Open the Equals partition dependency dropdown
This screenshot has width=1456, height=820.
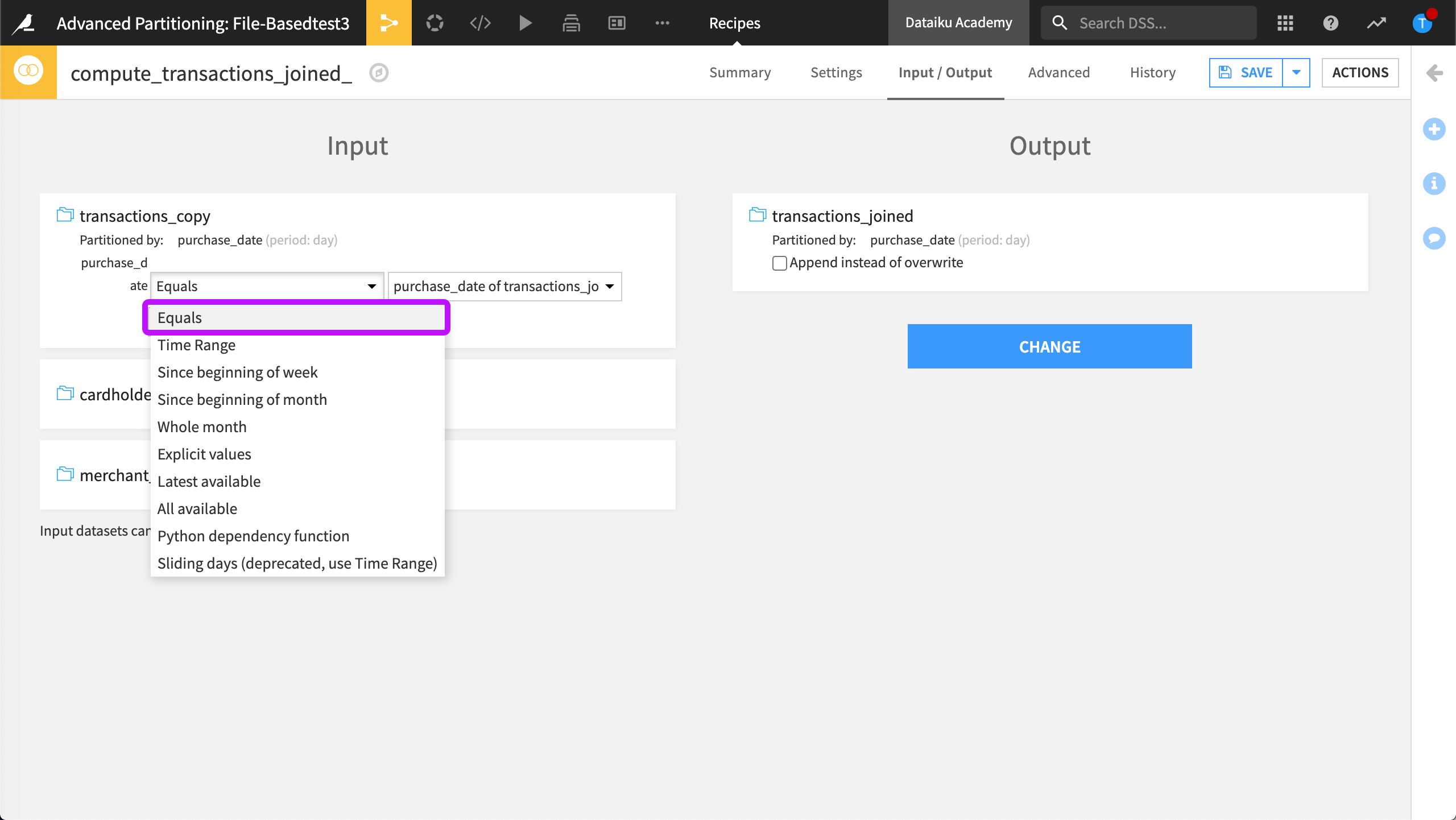click(266, 286)
